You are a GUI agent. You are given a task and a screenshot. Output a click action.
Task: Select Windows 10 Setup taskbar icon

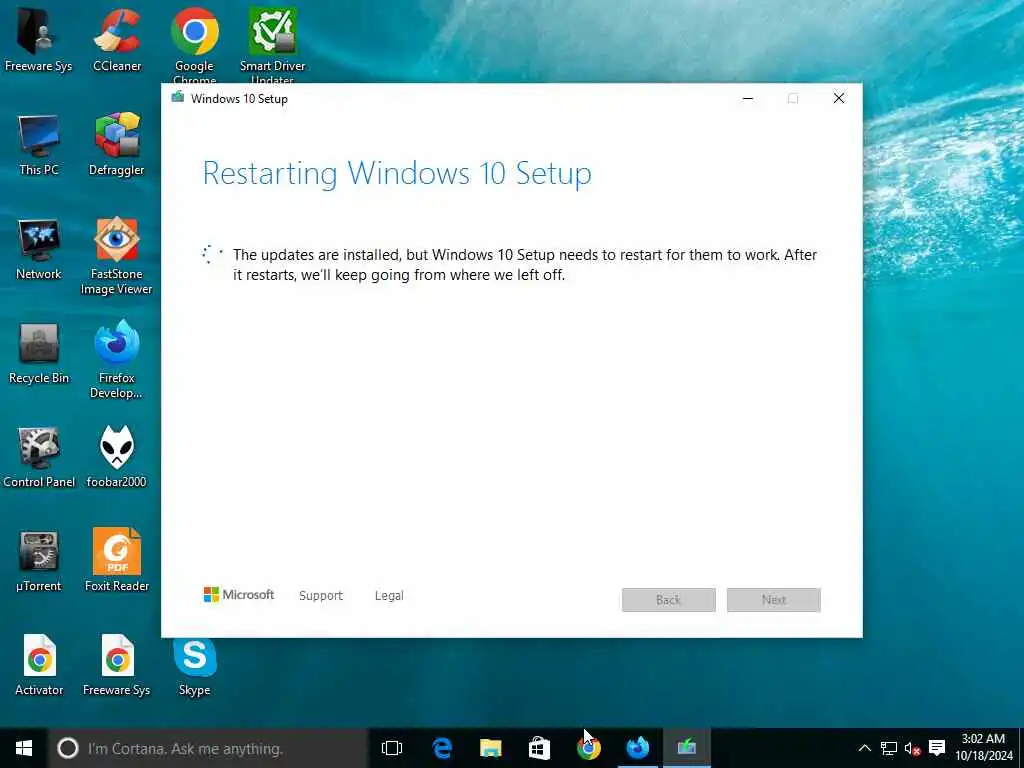coord(686,748)
